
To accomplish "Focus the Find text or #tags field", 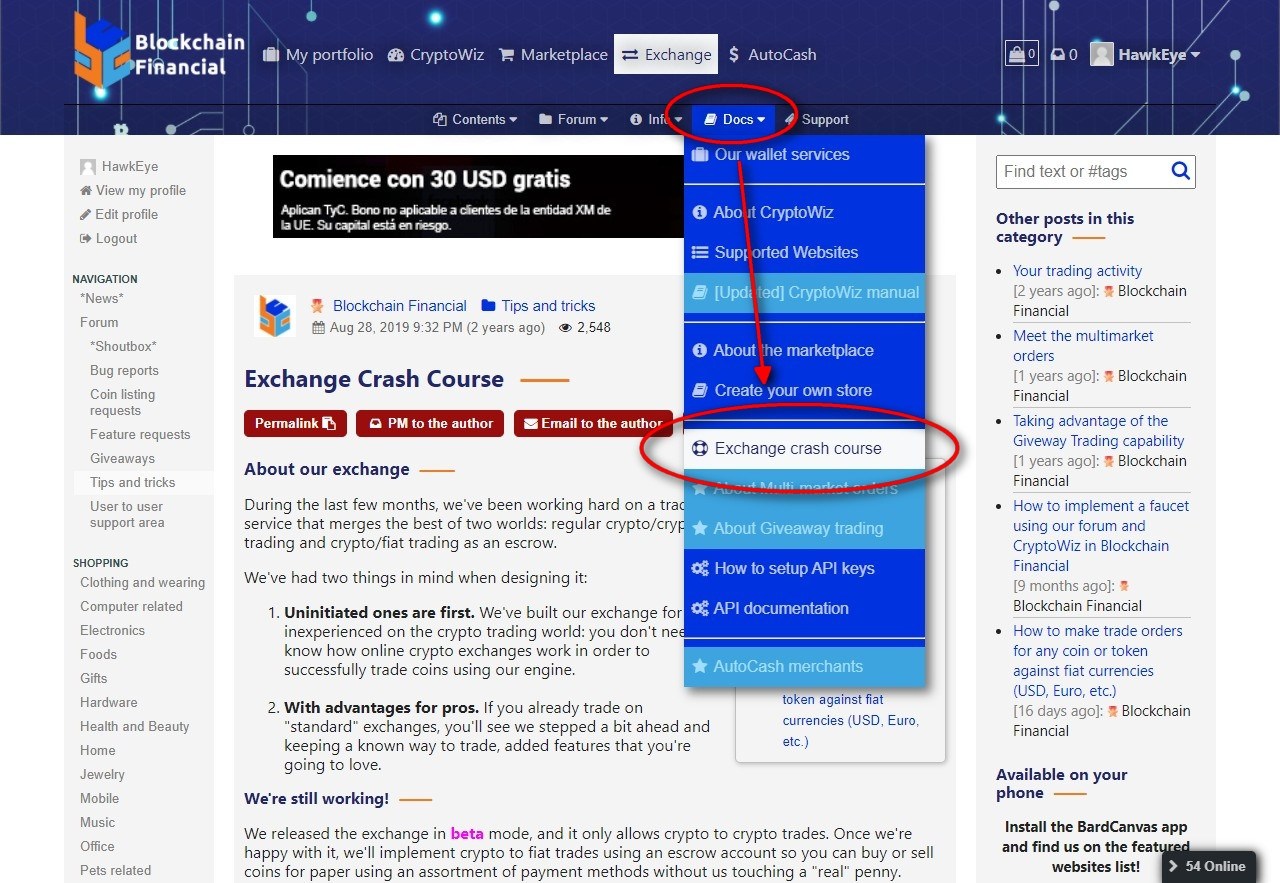I will [x=1083, y=171].
